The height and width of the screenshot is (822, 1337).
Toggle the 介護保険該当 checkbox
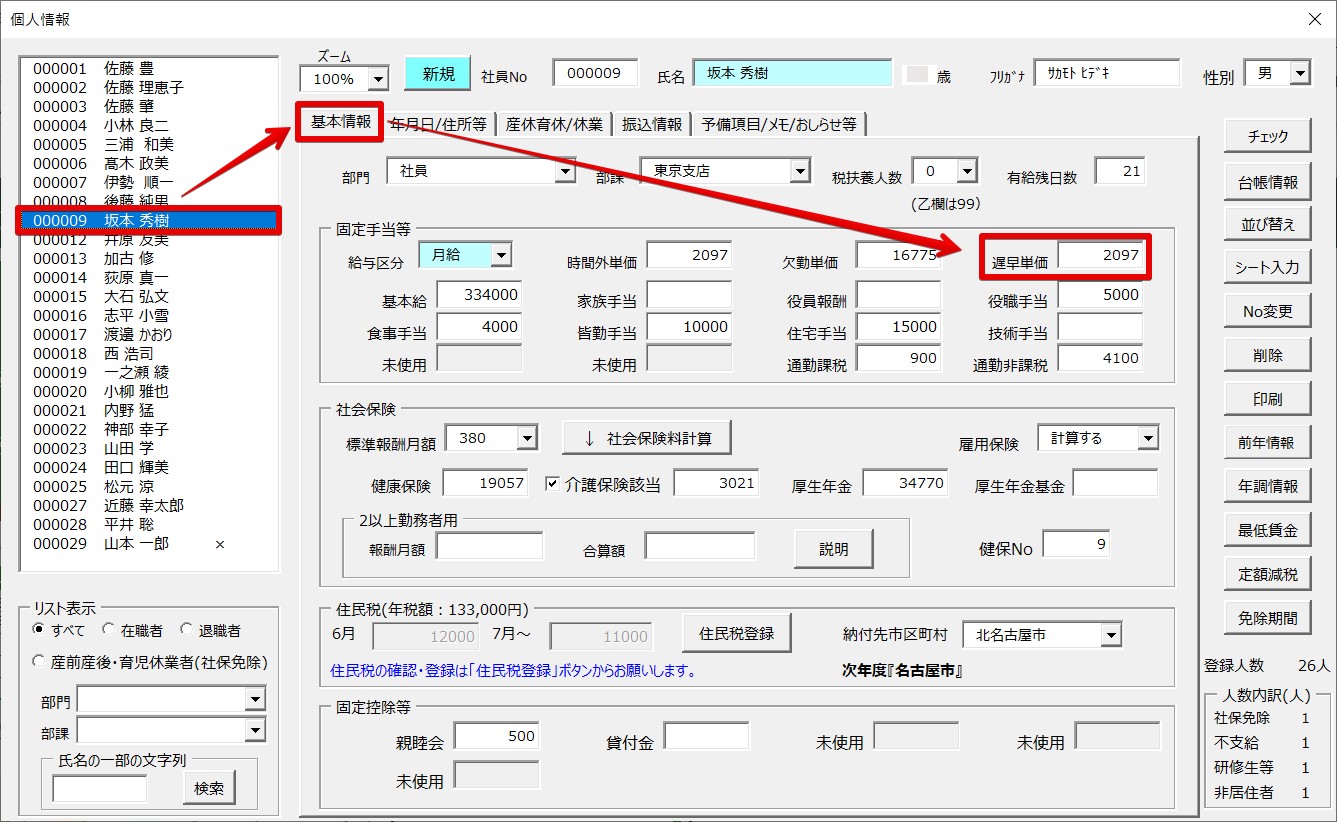pos(552,484)
